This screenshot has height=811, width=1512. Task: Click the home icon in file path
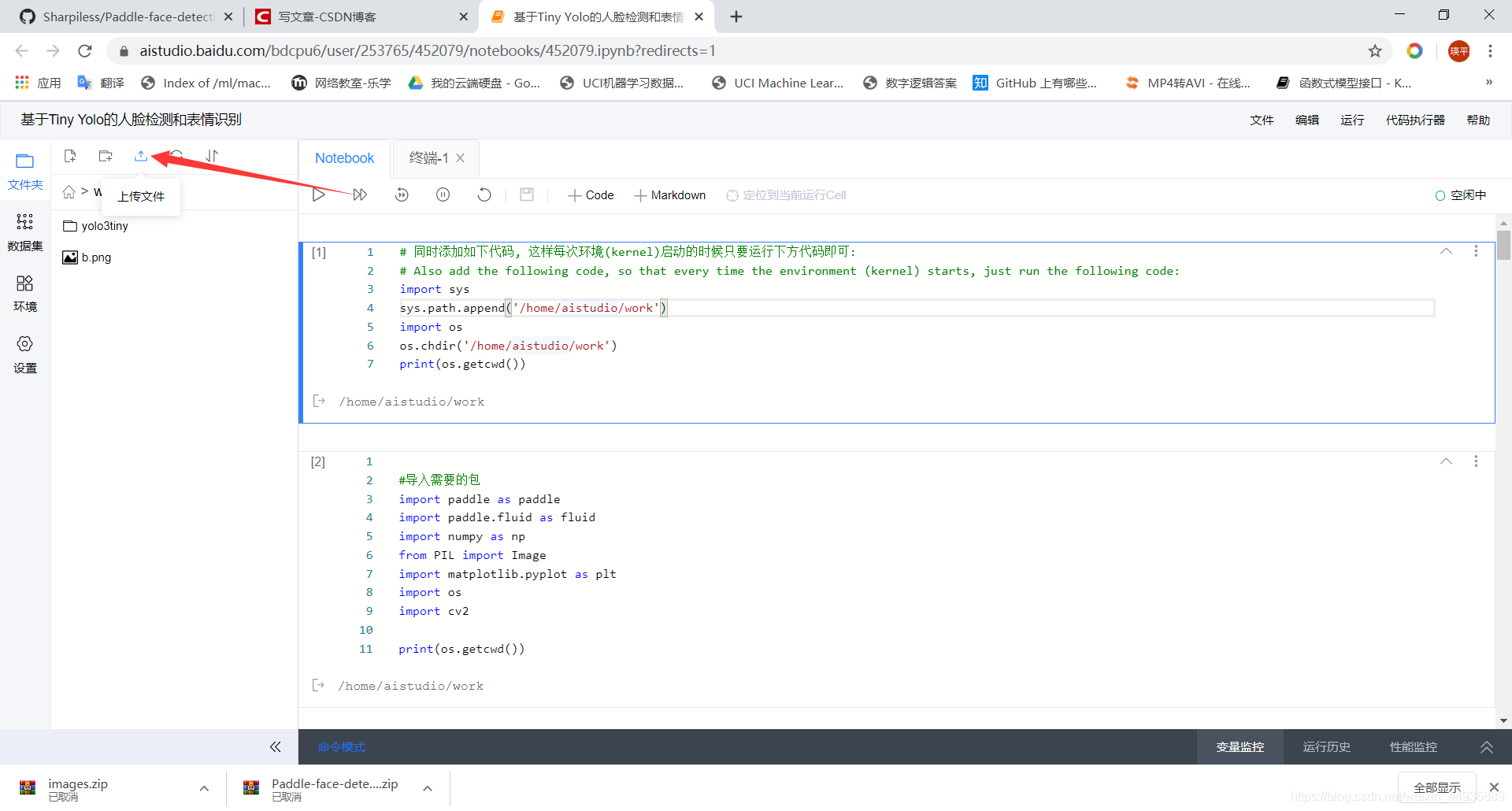click(69, 192)
